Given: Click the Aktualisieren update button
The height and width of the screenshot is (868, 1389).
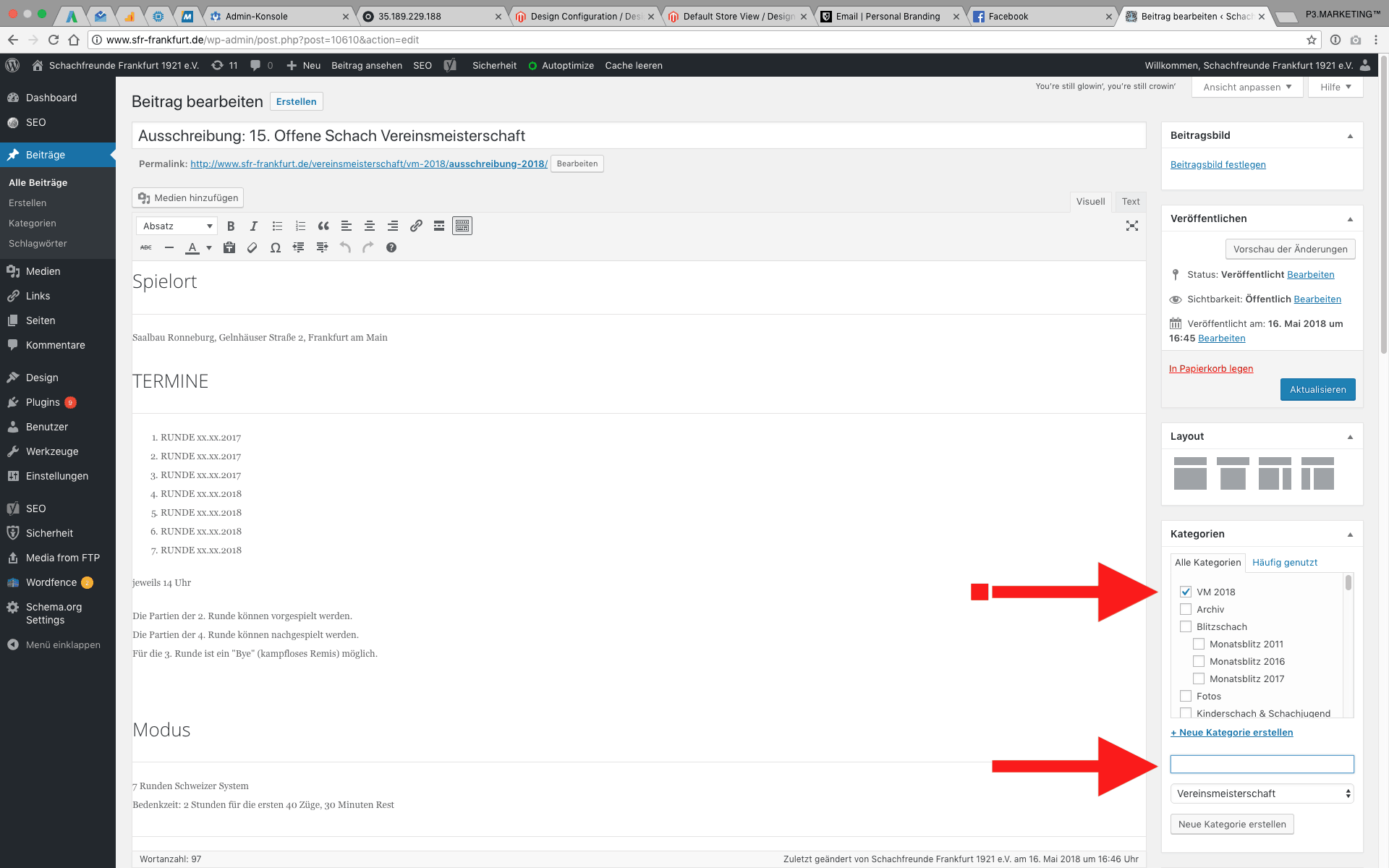Looking at the screenshot, I should click(x=1317, y=389).
